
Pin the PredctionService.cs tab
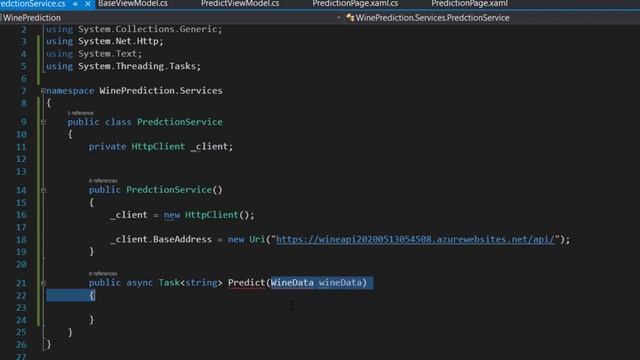pos(76,4)
